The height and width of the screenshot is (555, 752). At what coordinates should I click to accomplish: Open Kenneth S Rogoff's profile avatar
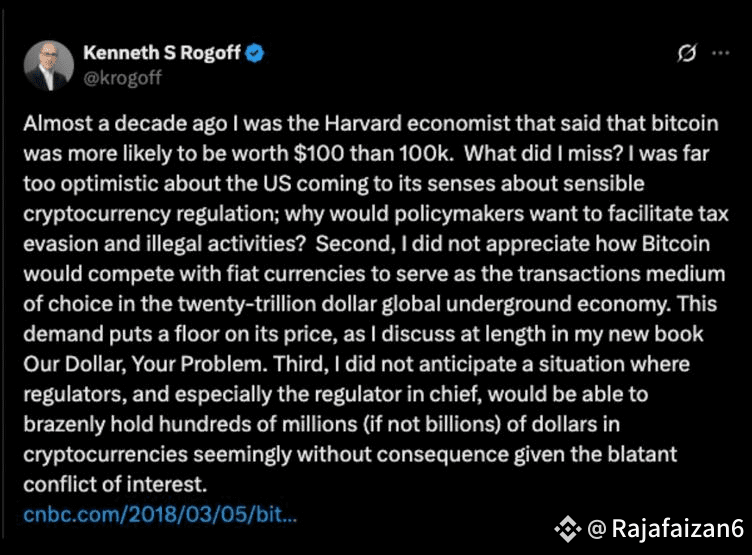[x=49, y=66]
